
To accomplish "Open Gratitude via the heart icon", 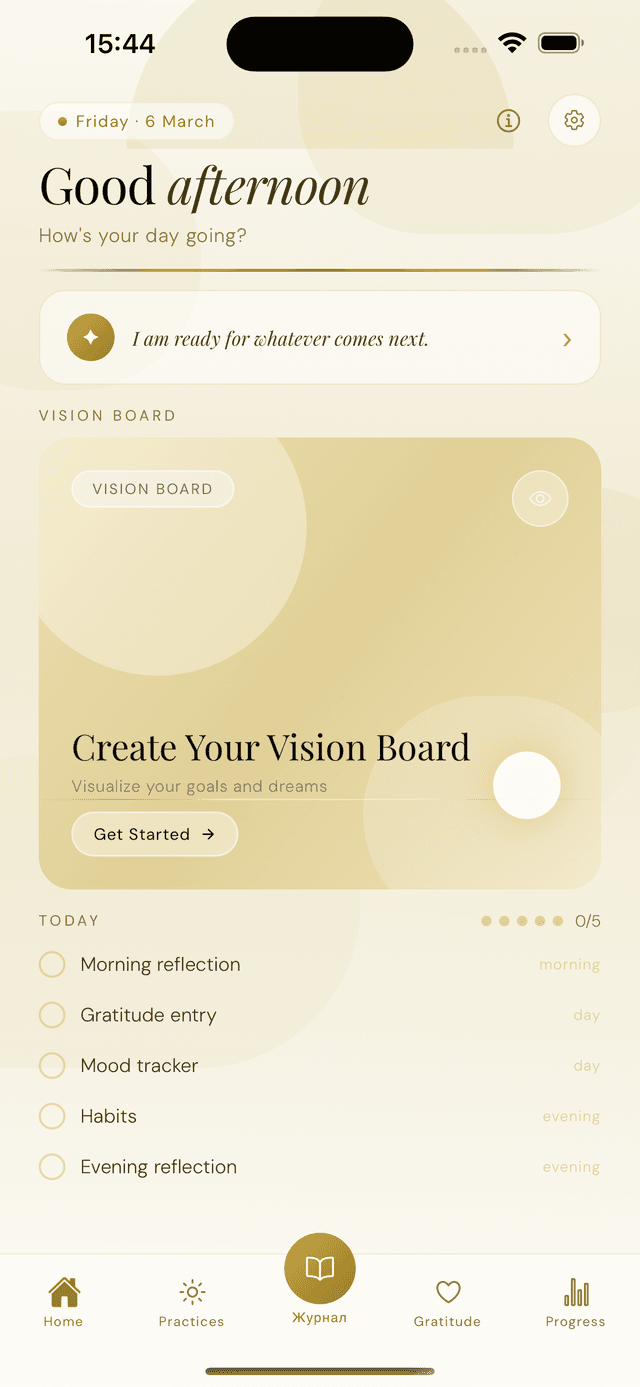I will [447, 1291].
